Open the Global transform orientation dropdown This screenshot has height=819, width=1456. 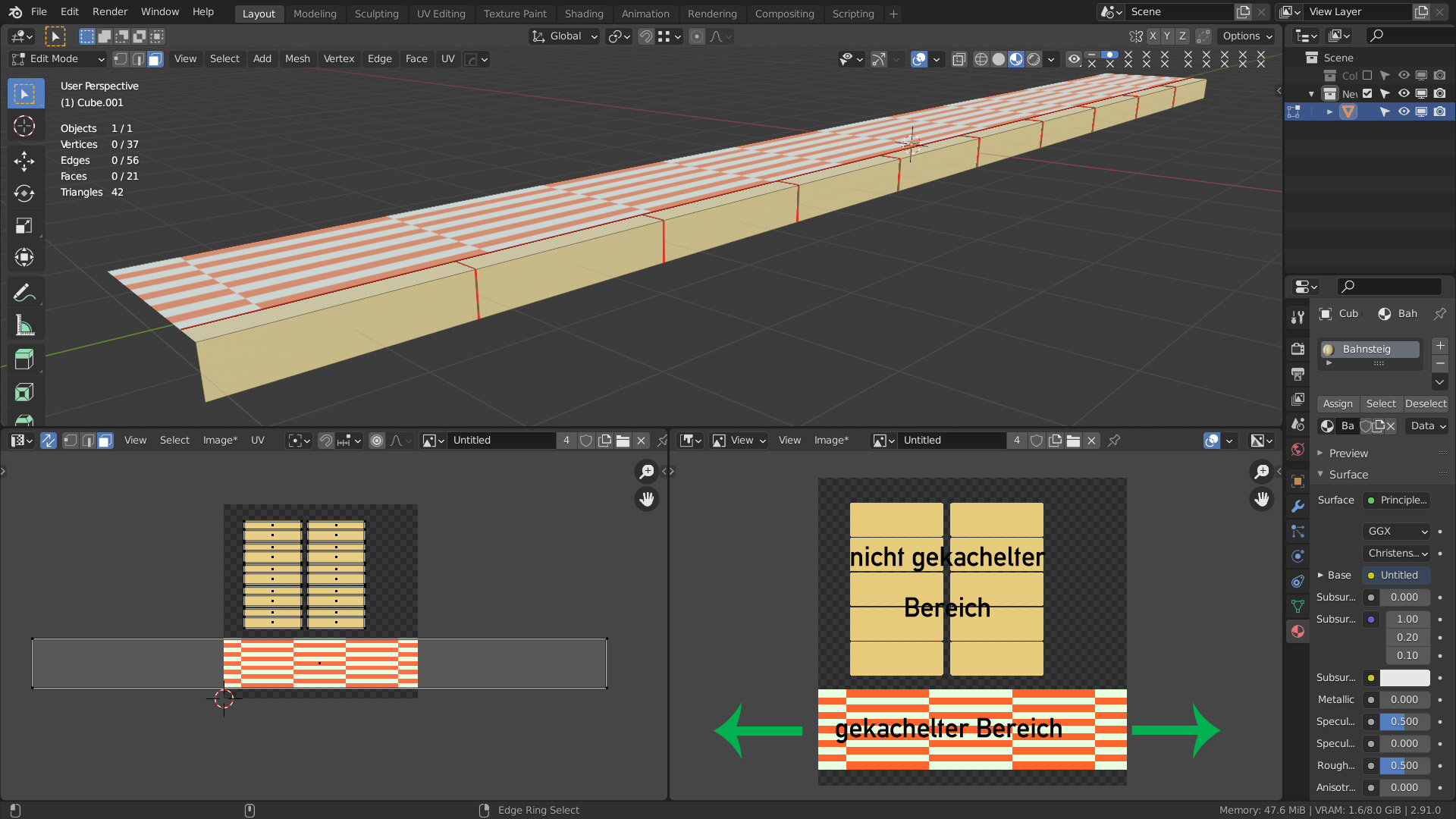tap(565, 36)
